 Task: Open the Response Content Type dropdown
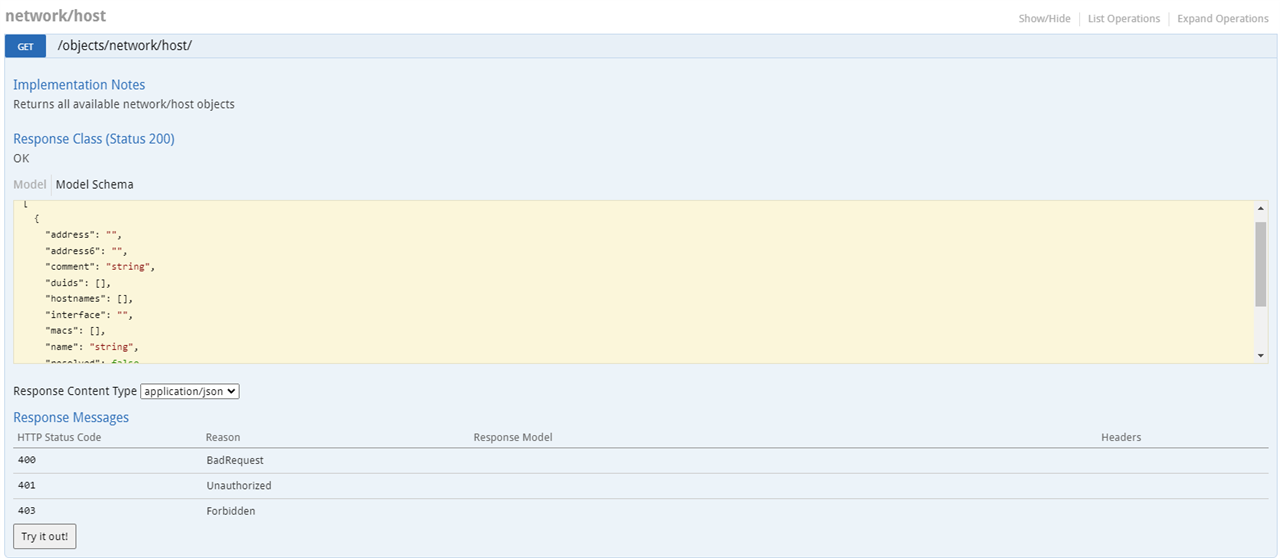coord(190,391)
